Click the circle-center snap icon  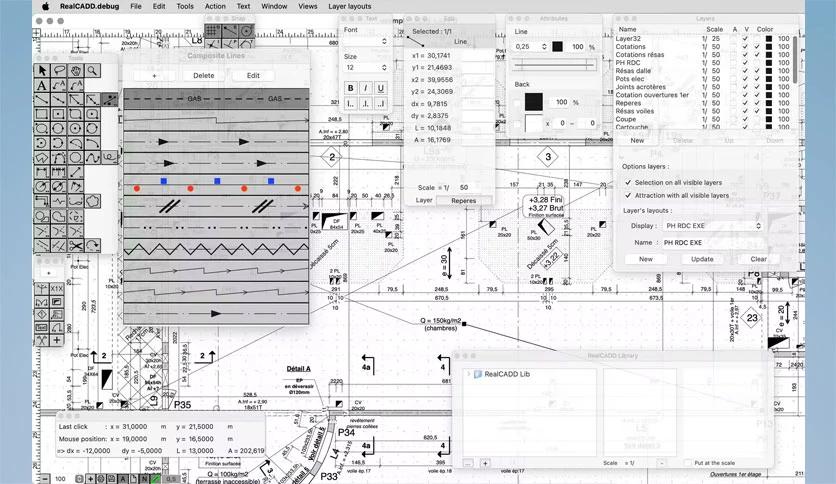pos(246,30)
